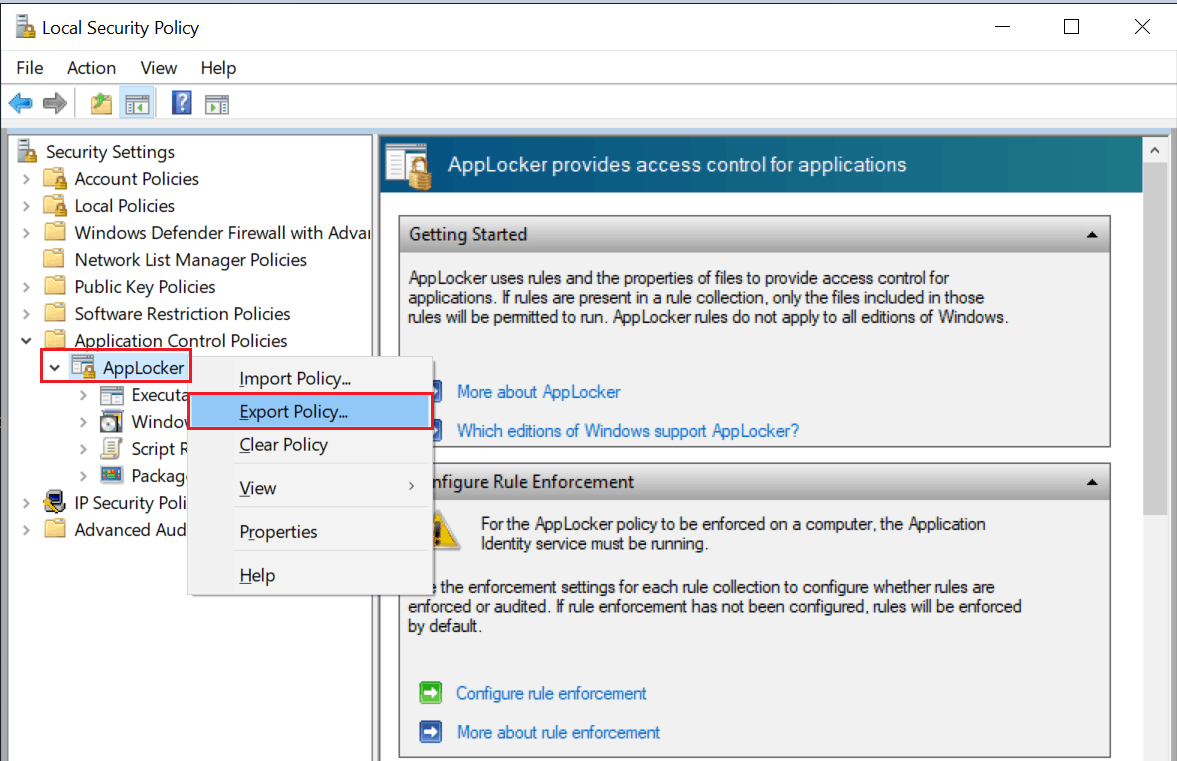Click the Security Settings root icon

point(27,151)
